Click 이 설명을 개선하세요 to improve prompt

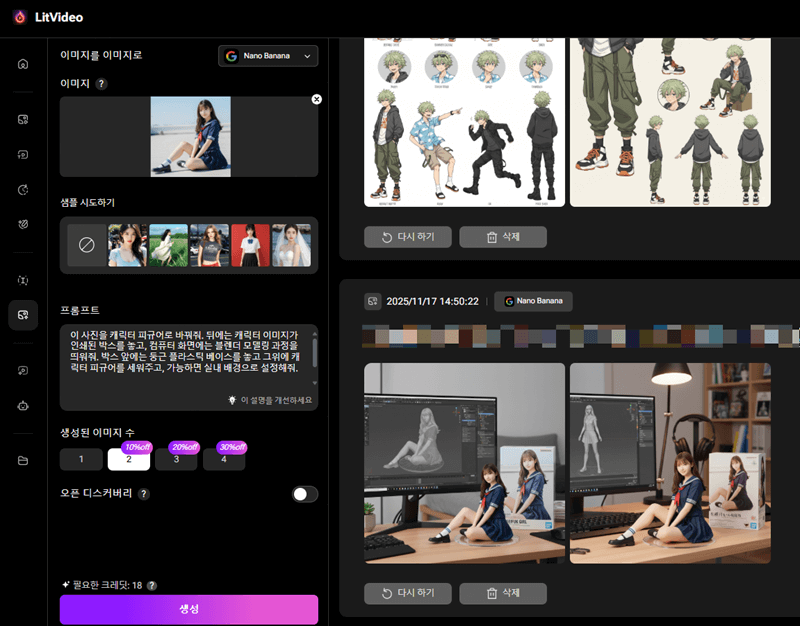tap(270, 400)
